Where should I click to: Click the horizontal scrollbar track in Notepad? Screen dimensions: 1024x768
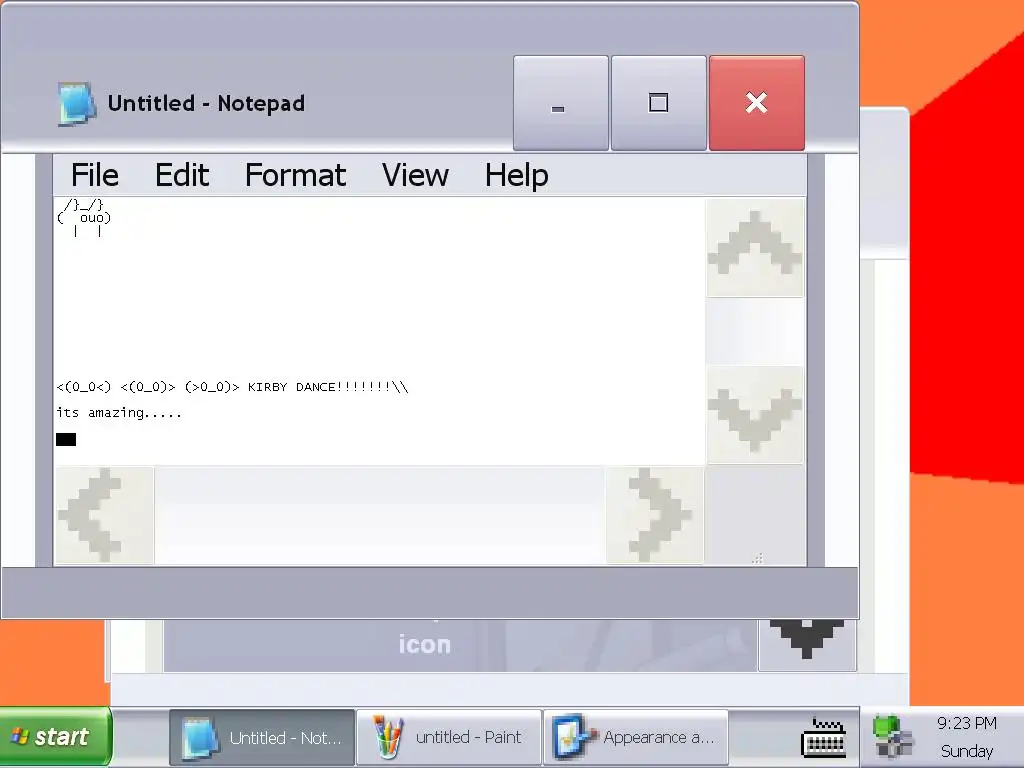pyautogui.click(x=380, y=515)
